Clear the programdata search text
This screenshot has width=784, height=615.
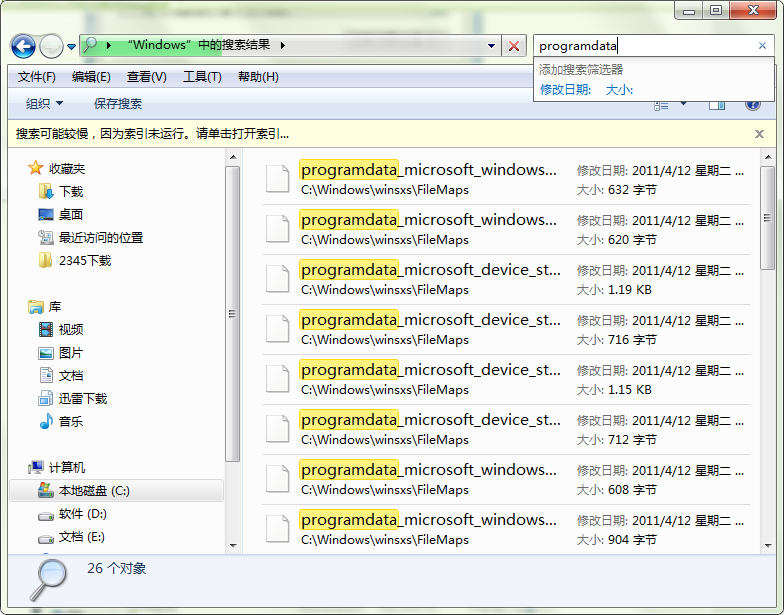(762, 46)
